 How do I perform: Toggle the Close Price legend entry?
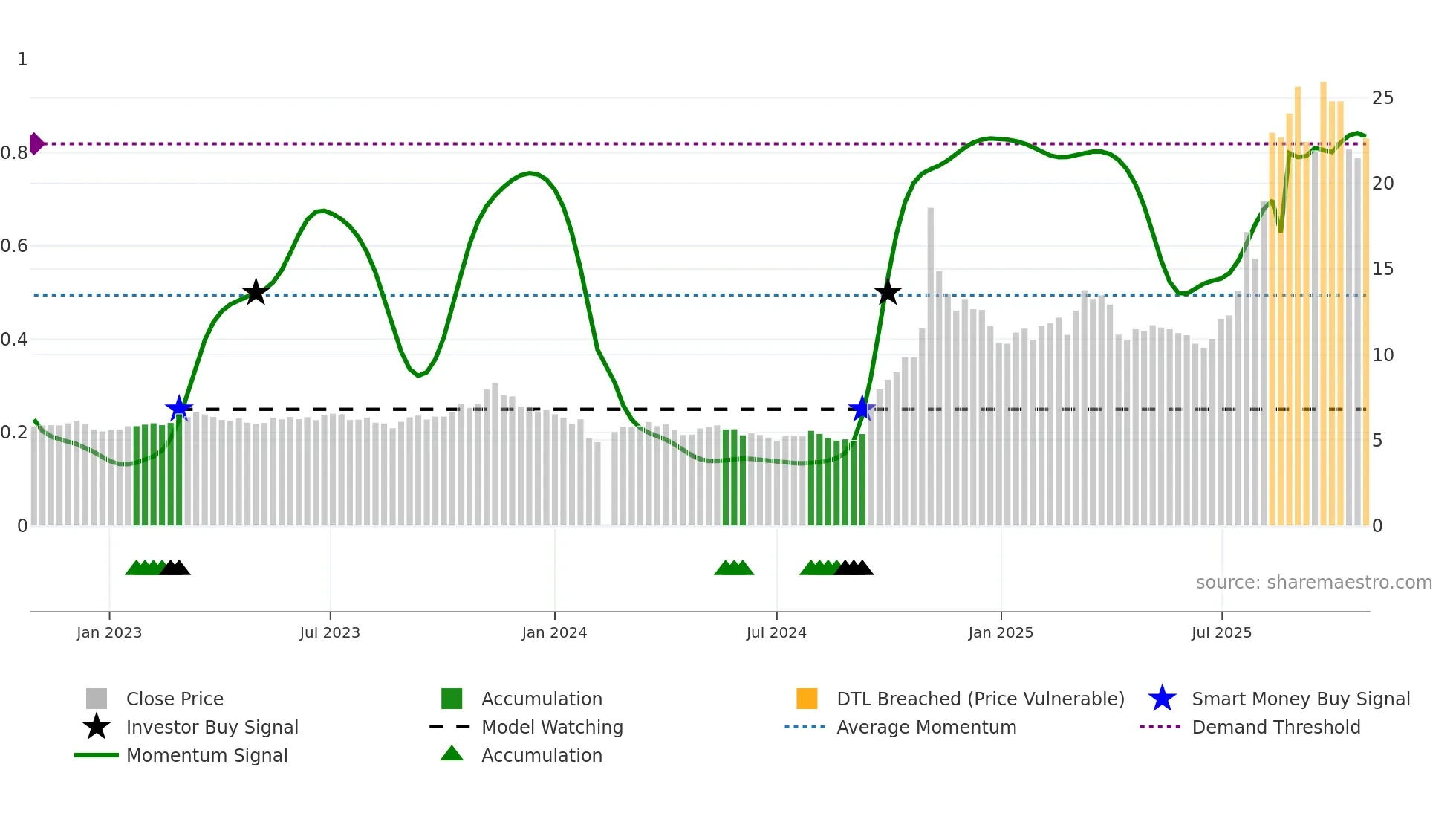(175, 699)
